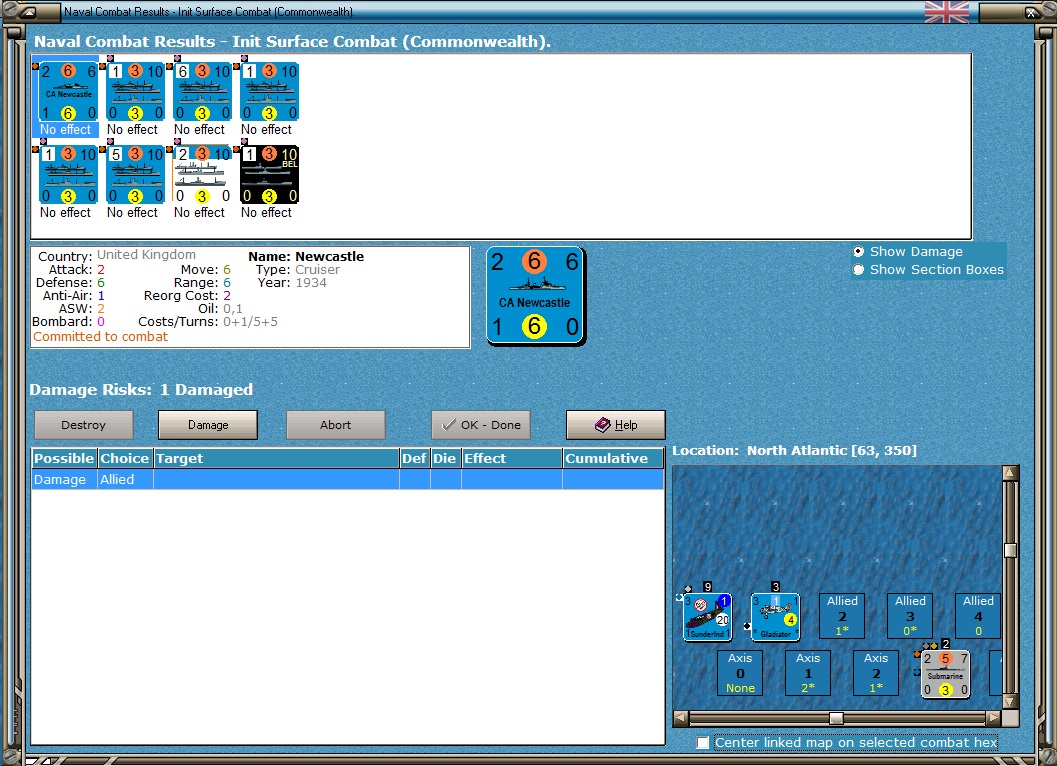Click map horizontal scrollbar right arrow

pos(993,718)
